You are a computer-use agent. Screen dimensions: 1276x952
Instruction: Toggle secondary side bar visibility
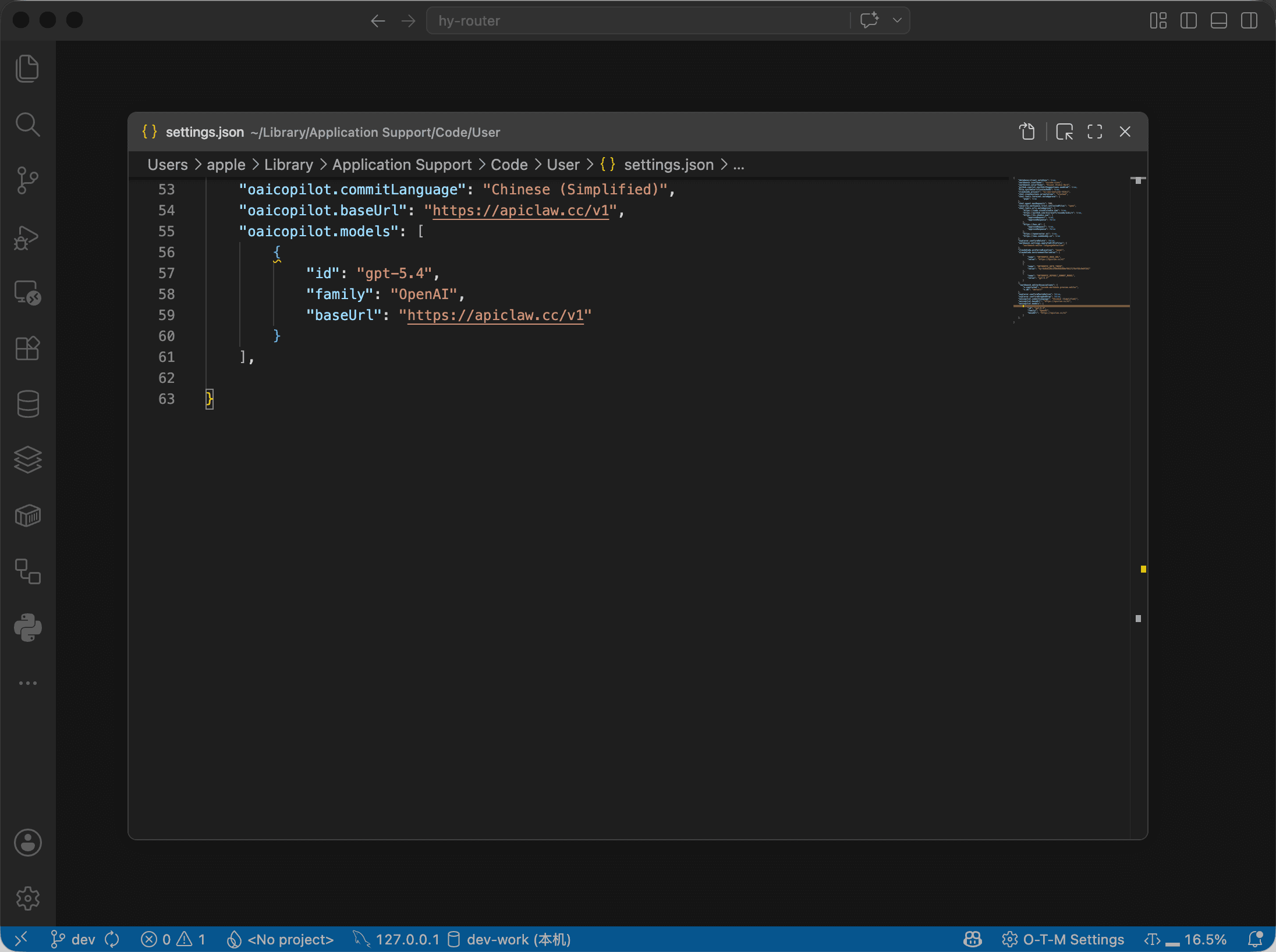click(1249, 21)
